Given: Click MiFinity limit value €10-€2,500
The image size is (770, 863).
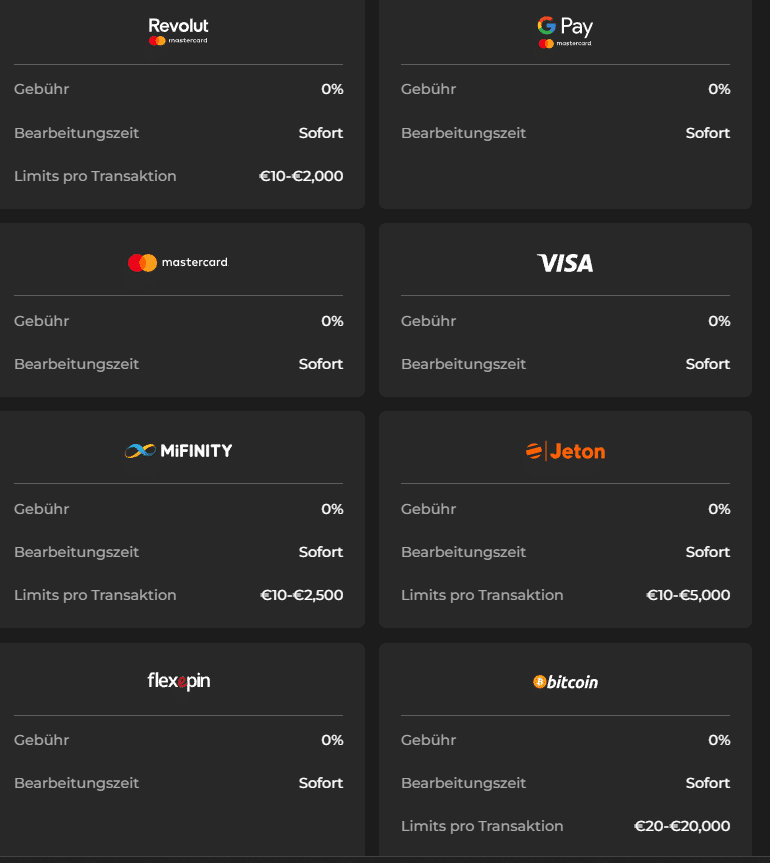Looking at the screenshot, I should [x=301, y=595].
